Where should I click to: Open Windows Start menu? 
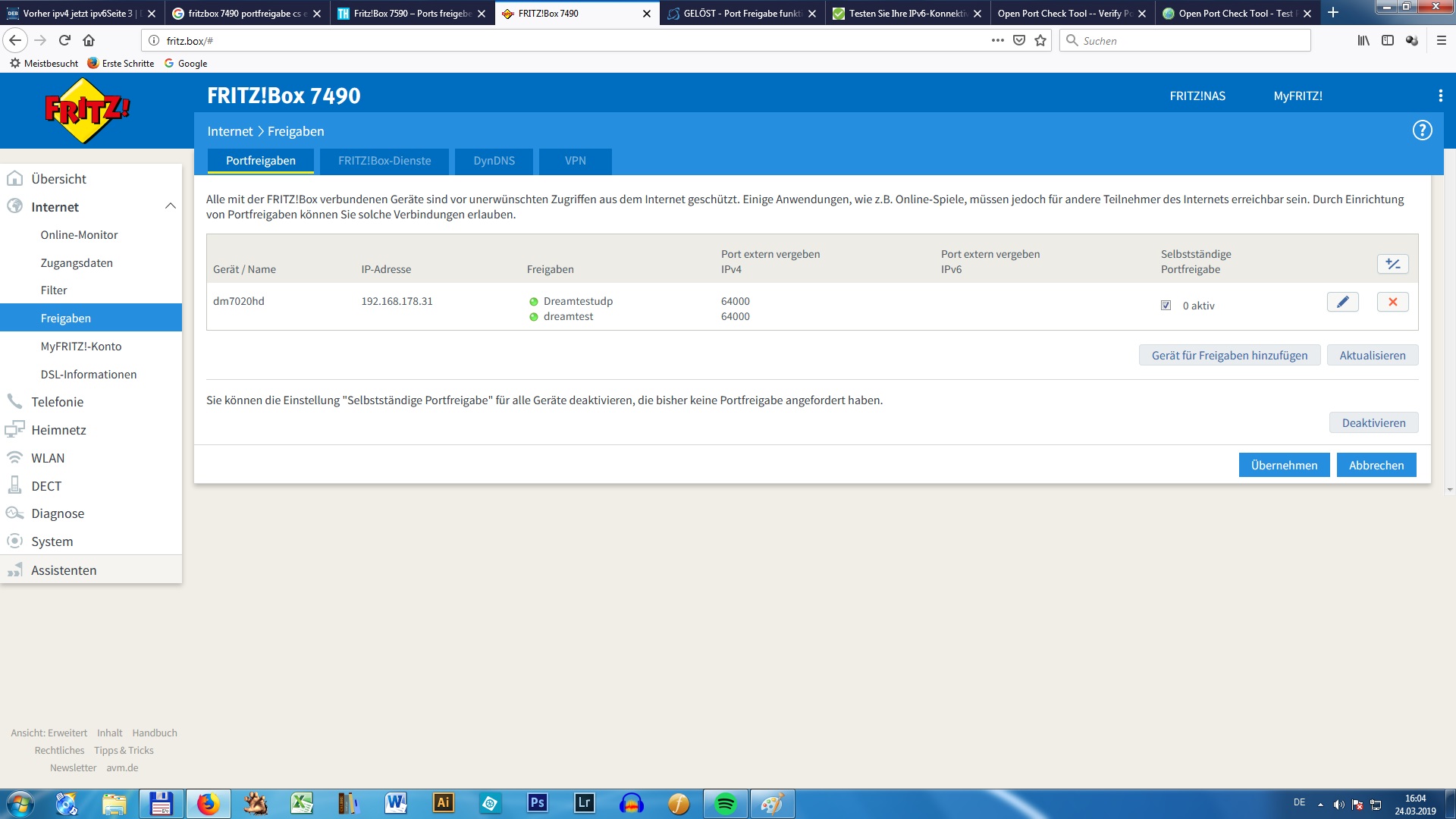[x=20, y=804]
